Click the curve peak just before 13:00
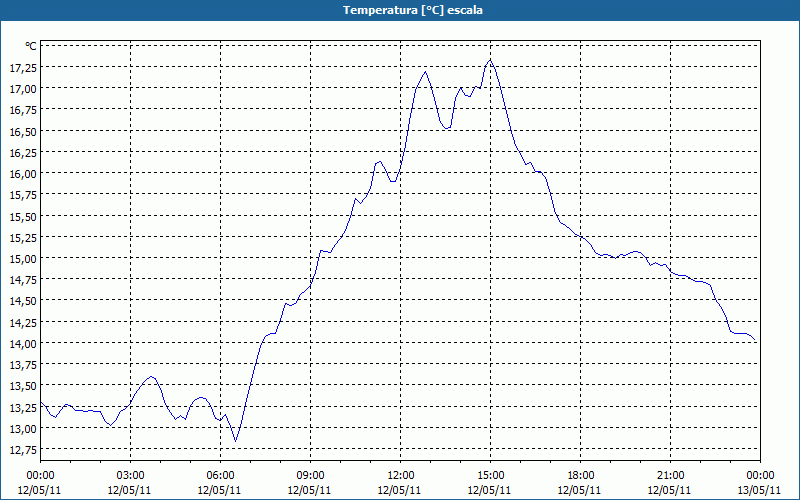The height and width of the screenshot is (500, 800). (425, 72)
